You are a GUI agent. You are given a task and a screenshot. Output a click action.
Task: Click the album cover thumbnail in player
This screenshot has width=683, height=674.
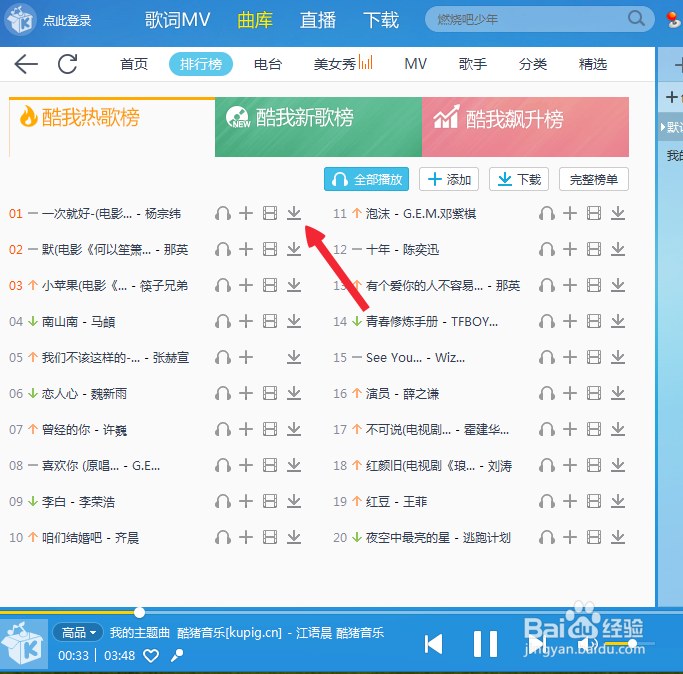(24, 644)
